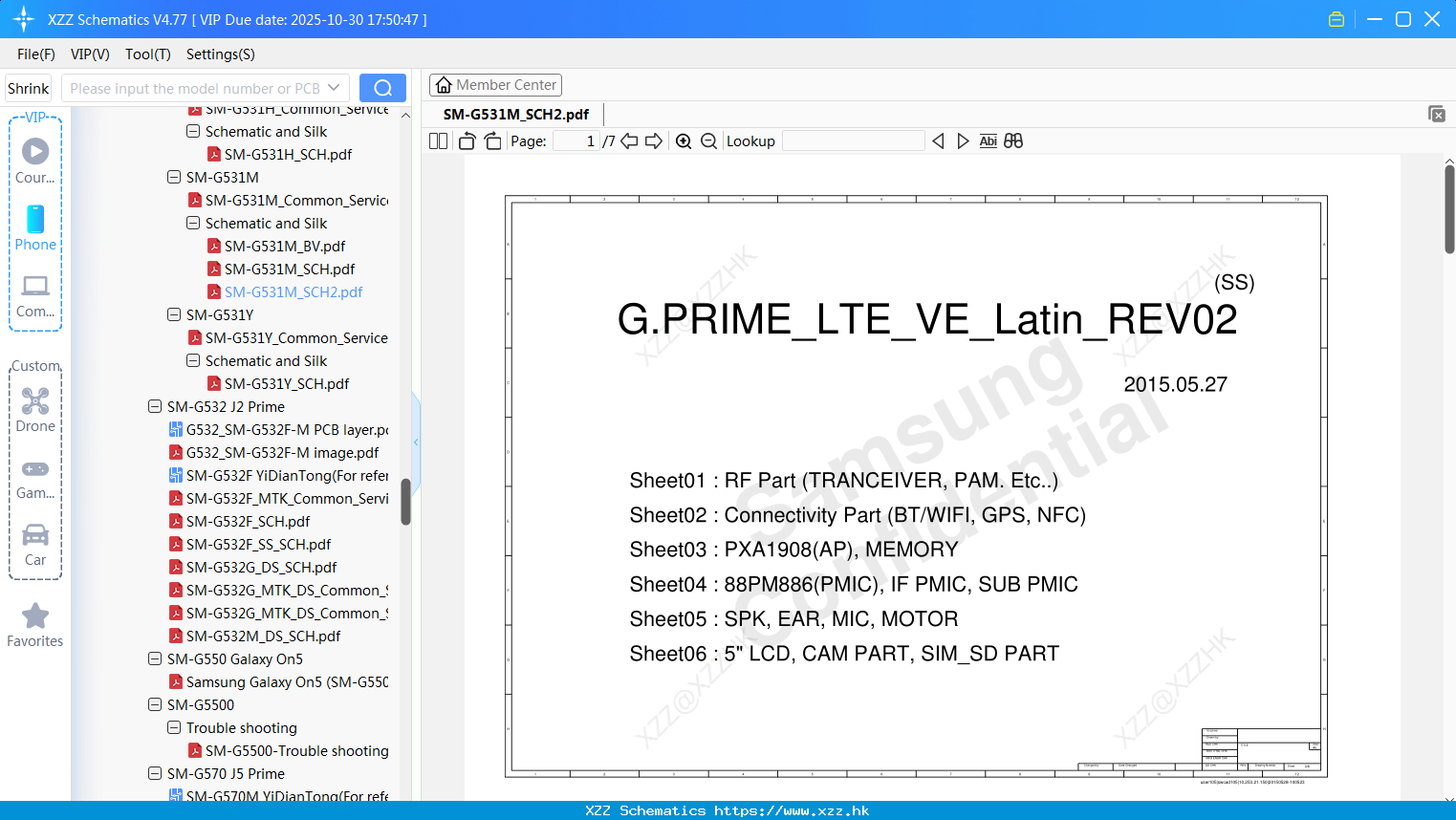The width and height of the screenshot is (1456, 820).
Task: Open G532_SM-G532F-M PCB layer file
Action: [x=287, y=429]
